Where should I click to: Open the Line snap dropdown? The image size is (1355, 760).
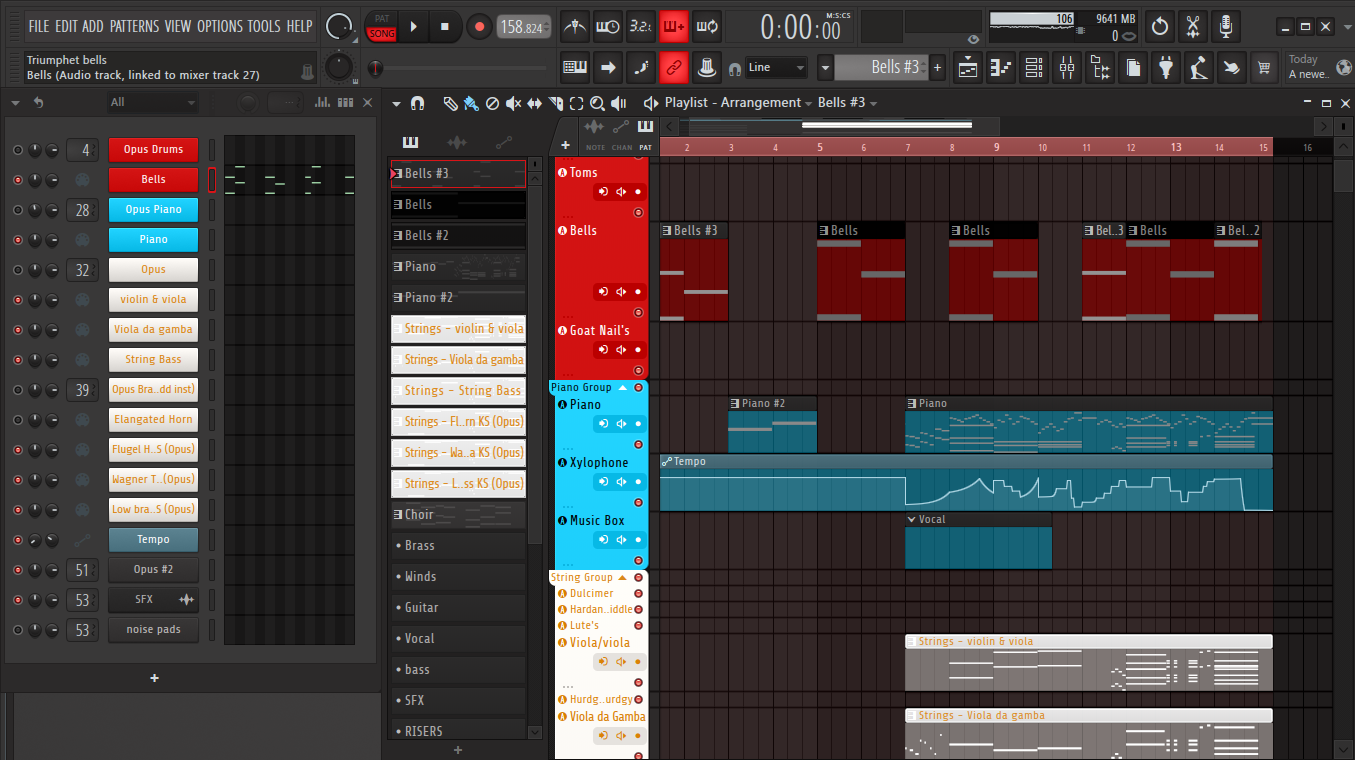777,67
